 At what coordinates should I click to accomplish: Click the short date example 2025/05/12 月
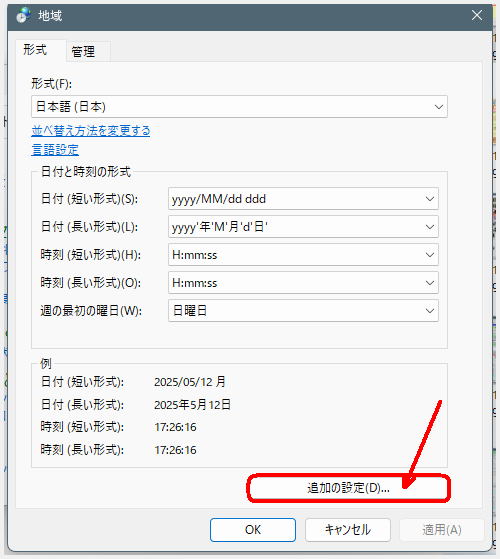pos(190,382)
